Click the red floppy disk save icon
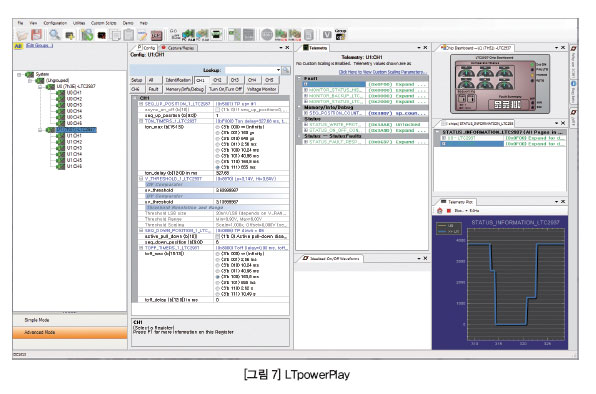596x394 pixels. pos(36,35)
